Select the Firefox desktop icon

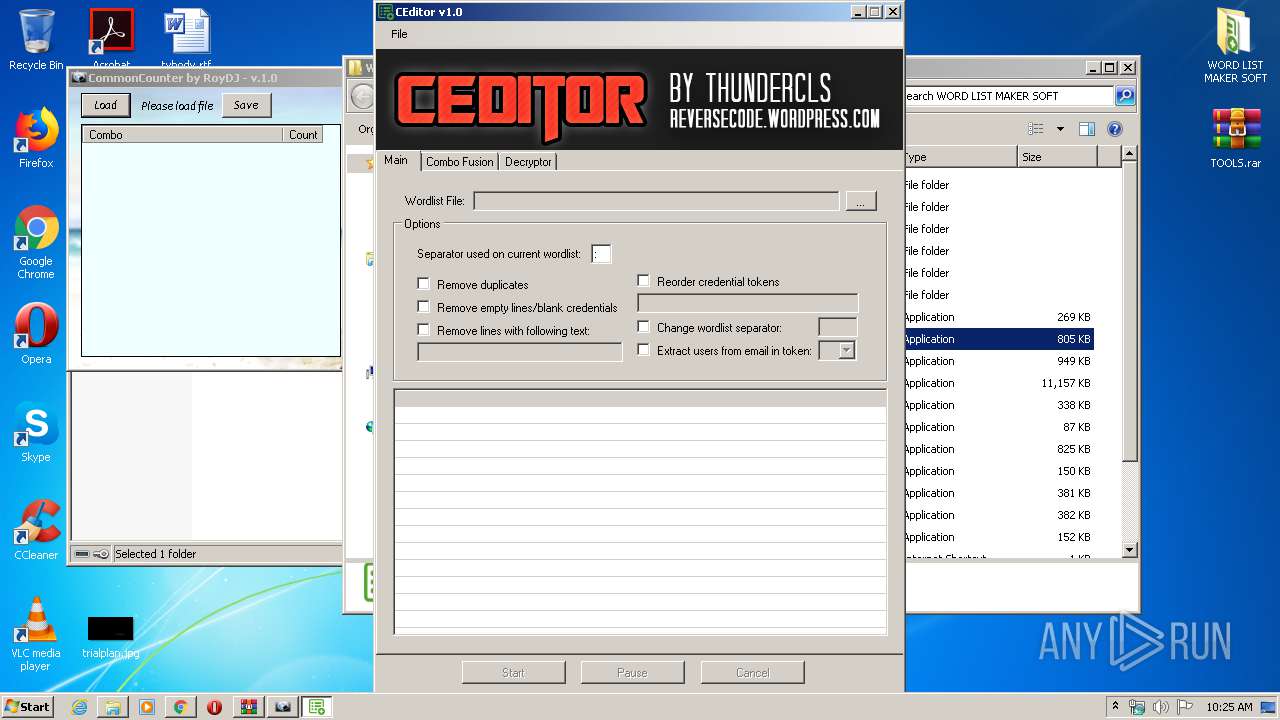tap(36, 138)
